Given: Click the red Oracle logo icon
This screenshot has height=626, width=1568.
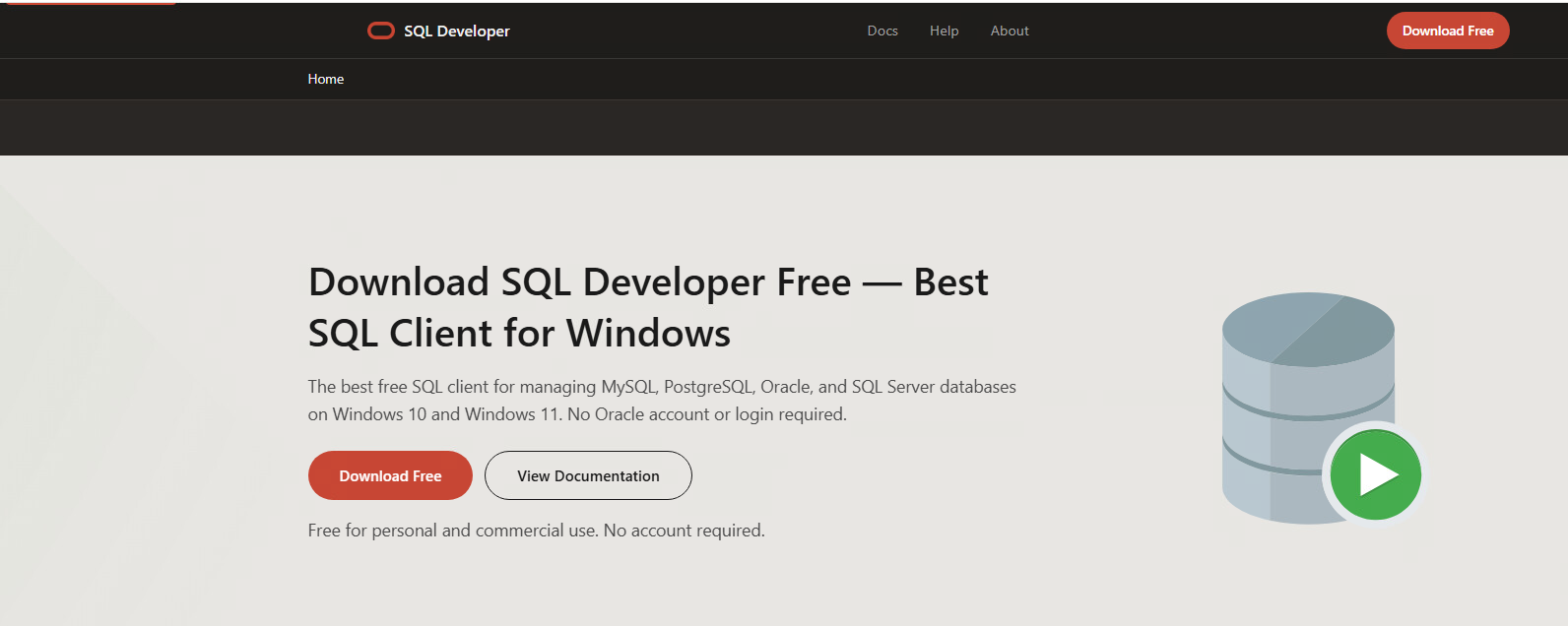Looking at the screenshot, I should 381,31.
